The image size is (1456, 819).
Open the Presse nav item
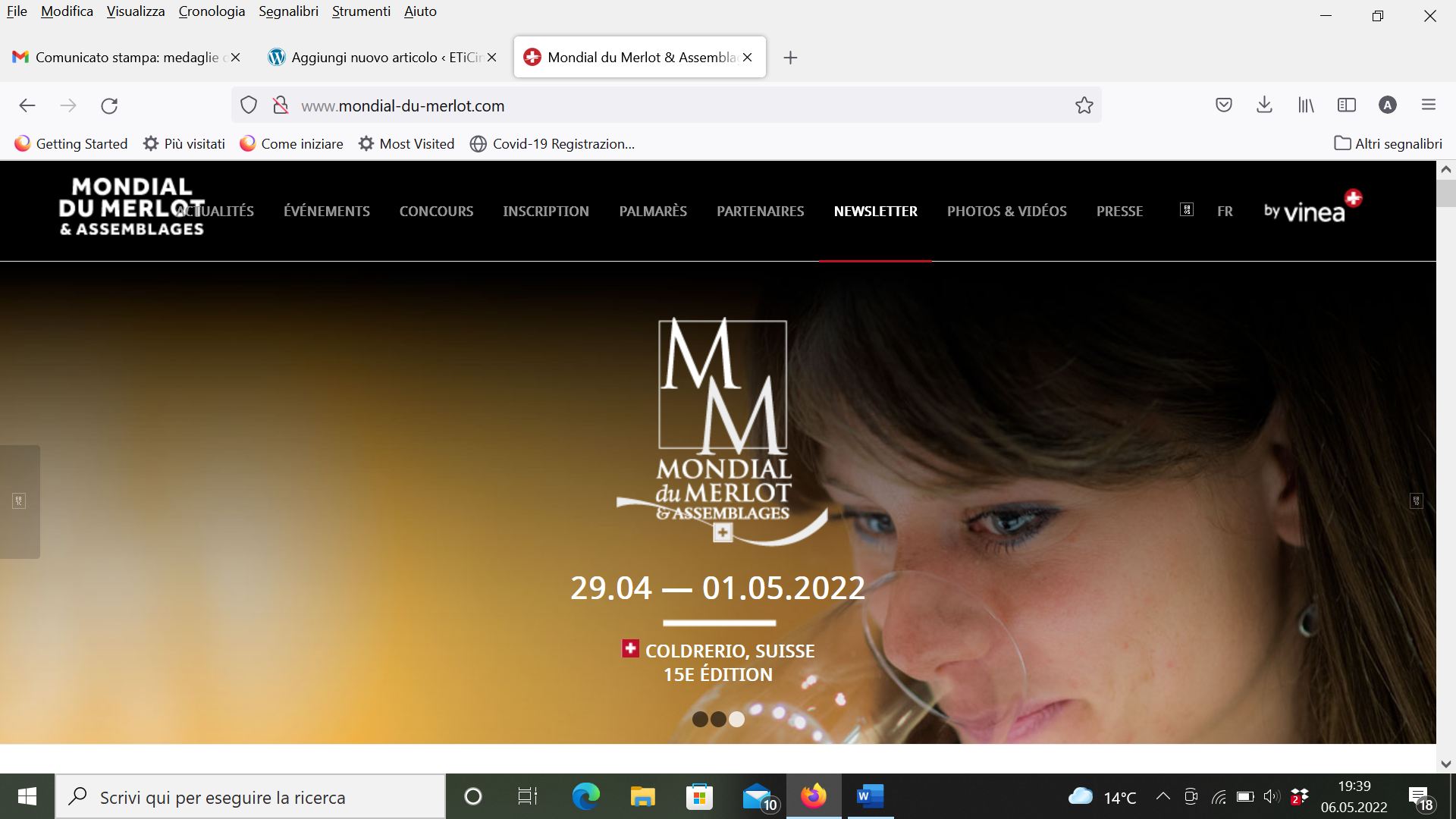click(1119, 212)
